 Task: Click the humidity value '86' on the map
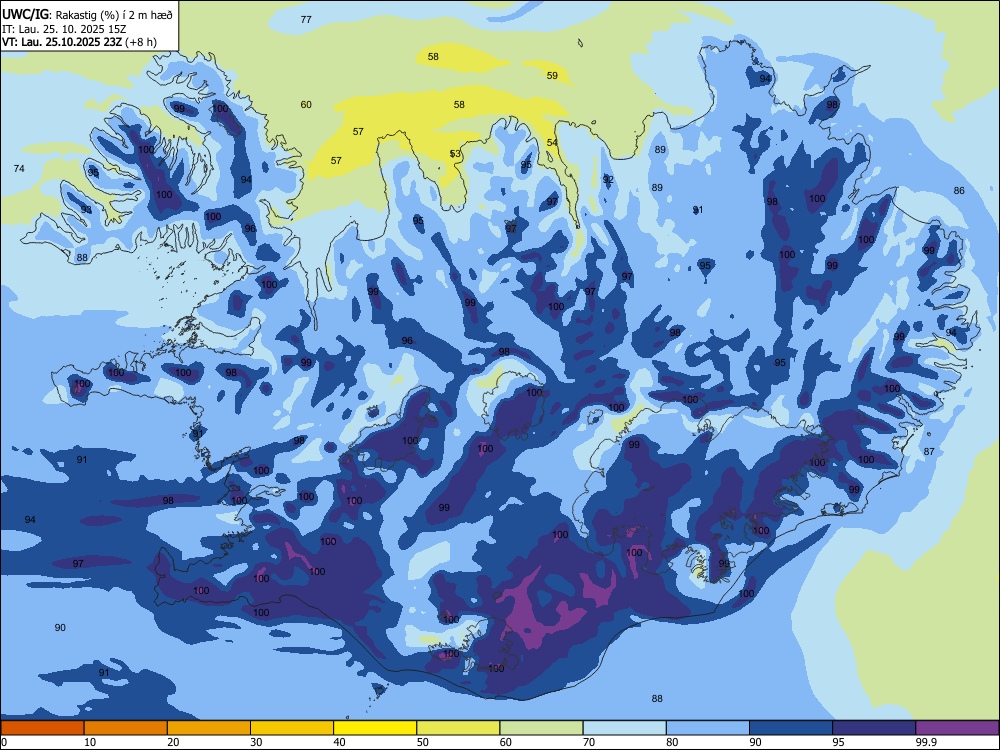[959, 191]
